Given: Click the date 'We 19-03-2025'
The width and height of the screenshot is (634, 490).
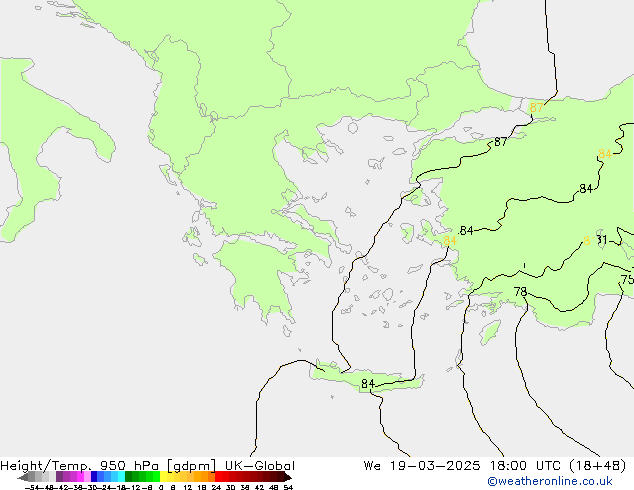Looking at the screenshot, I should click(422, 466).
